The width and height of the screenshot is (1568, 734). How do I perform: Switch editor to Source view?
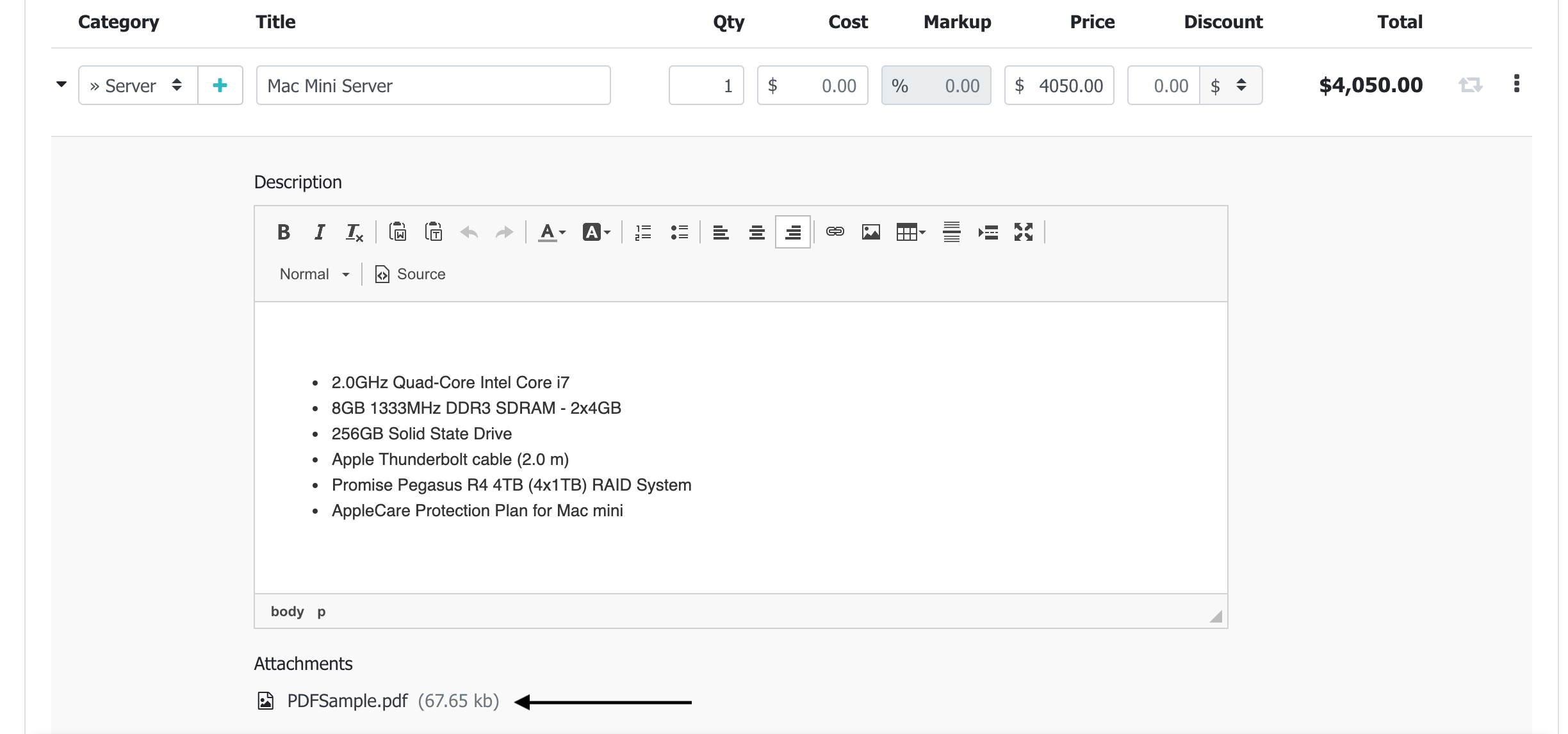pyautogui.click(x=410, y=274)
